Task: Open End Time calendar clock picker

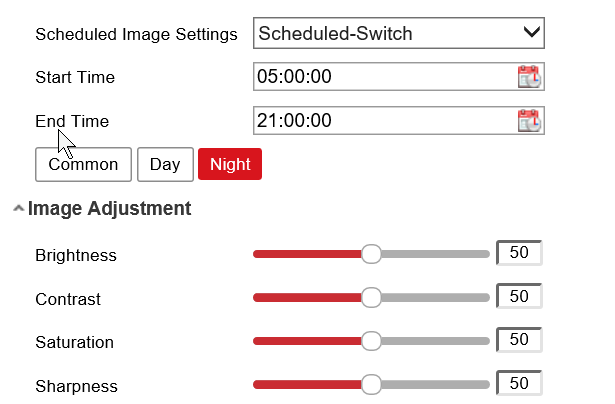Action: (x=529, y=121)
